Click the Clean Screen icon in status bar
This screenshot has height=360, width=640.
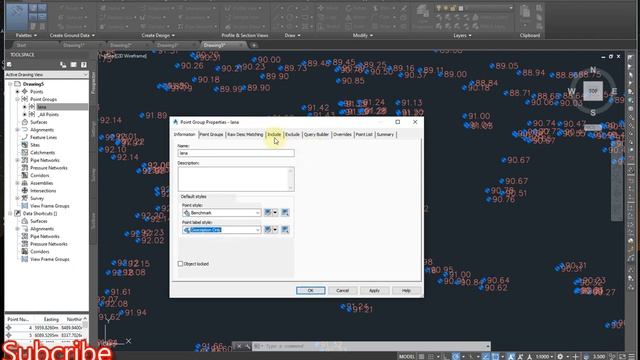pos(622,356)
